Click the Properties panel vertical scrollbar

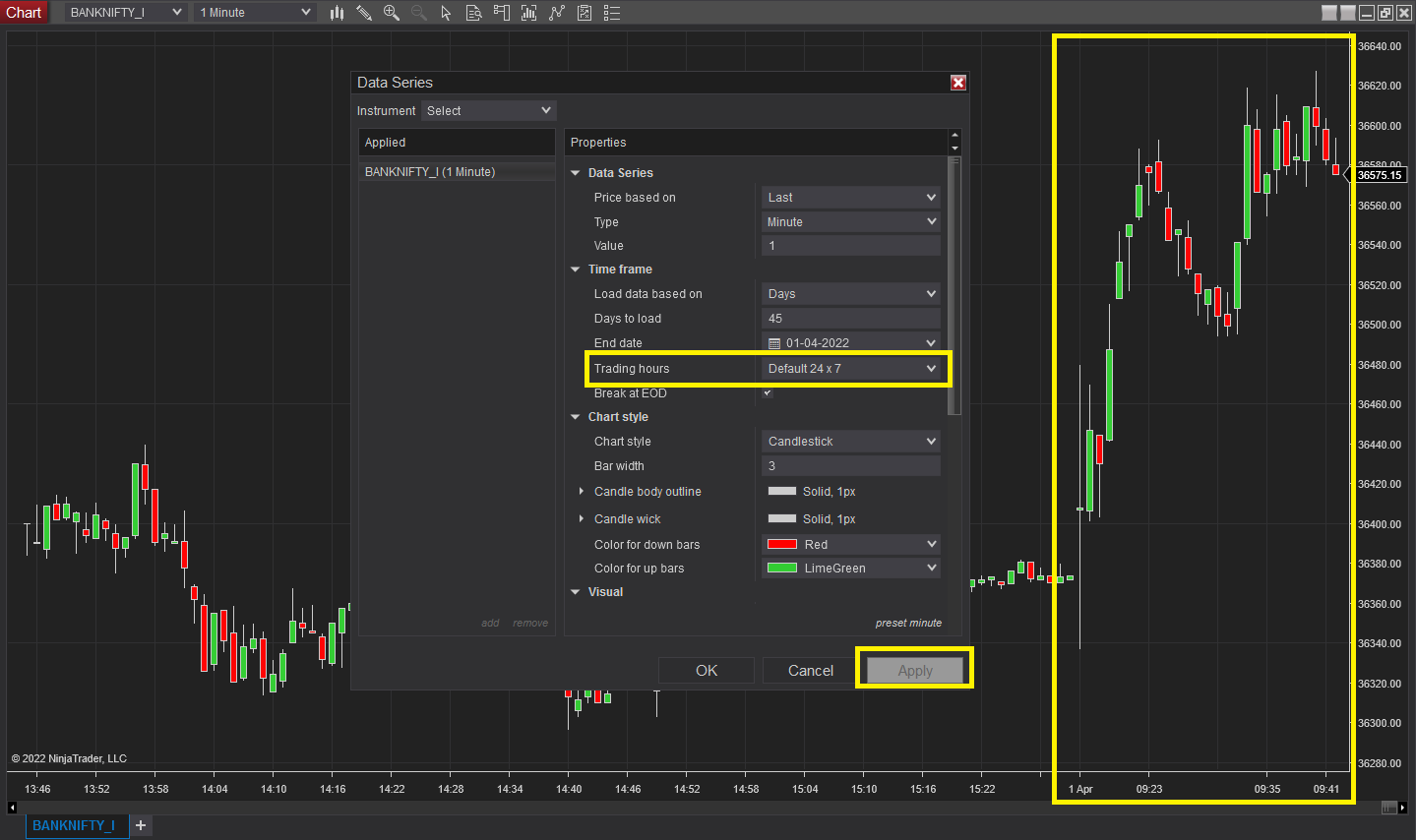coord(954,285)
